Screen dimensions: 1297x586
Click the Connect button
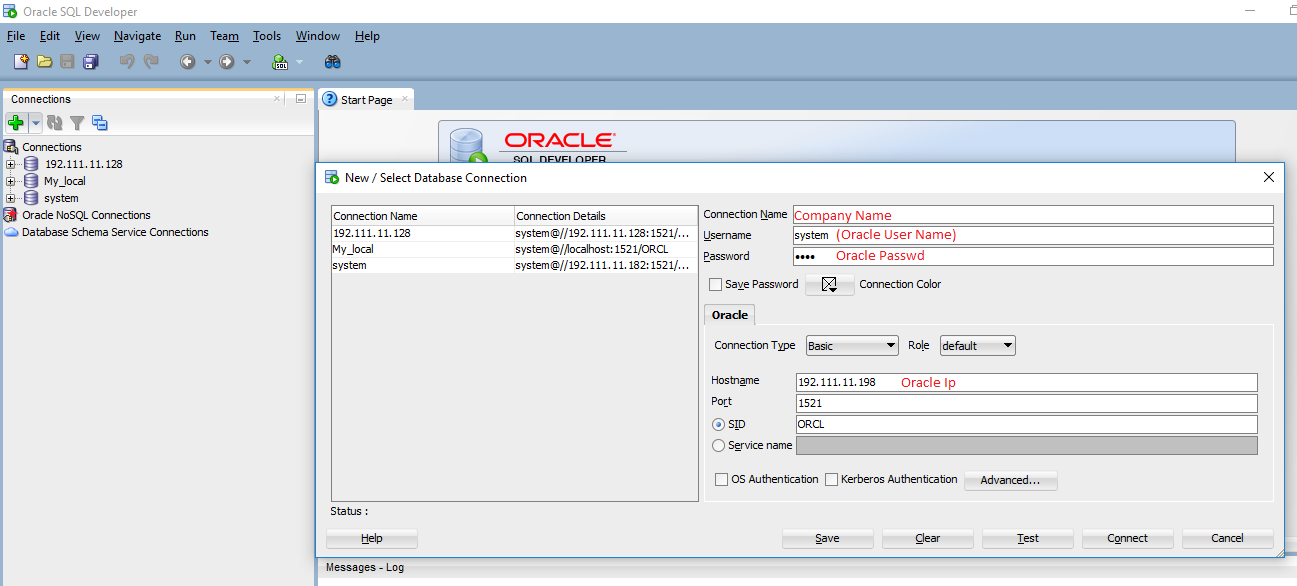tap(1127, 538)
